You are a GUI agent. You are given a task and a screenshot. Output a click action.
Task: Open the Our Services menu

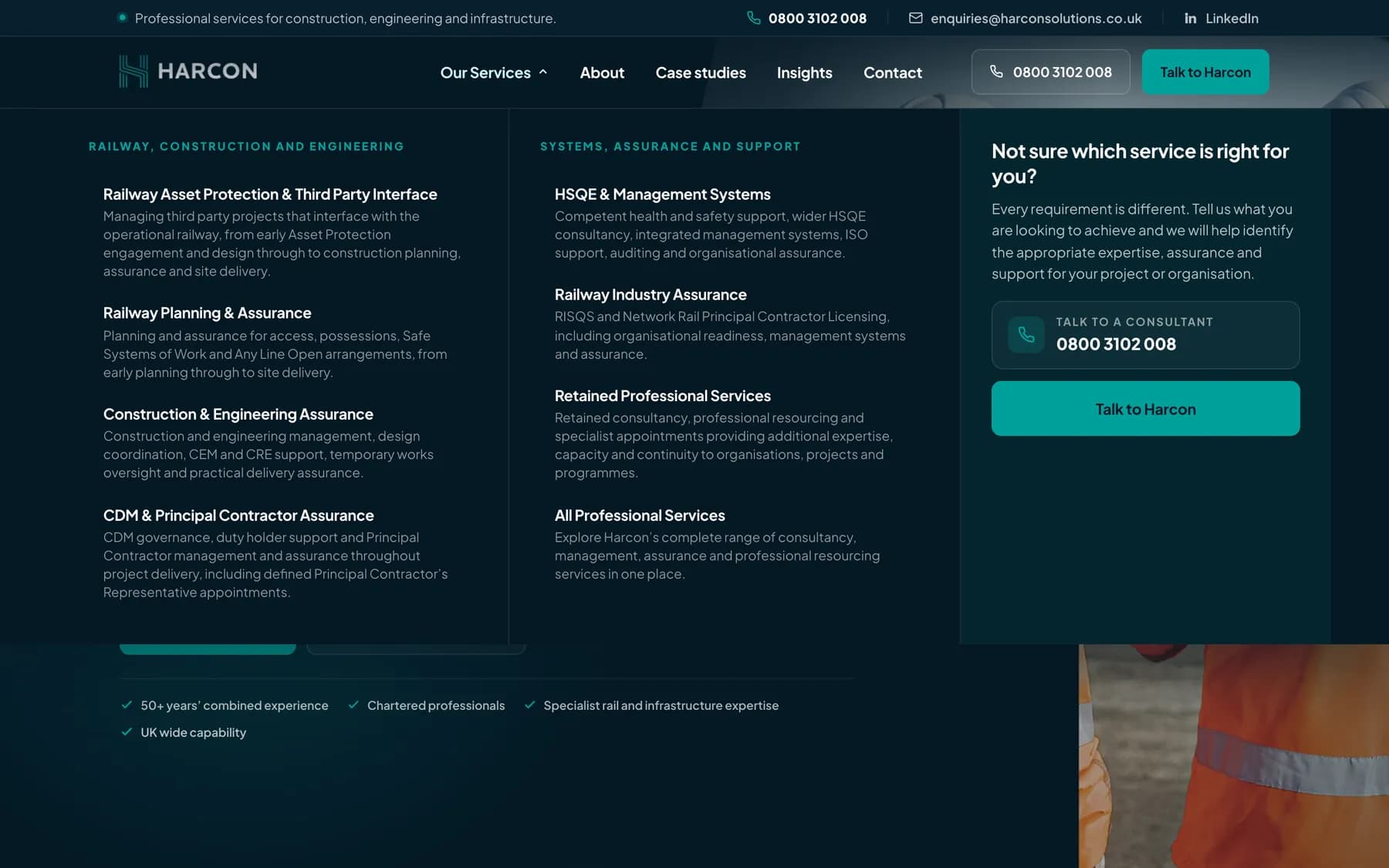[x=494, y=73]
